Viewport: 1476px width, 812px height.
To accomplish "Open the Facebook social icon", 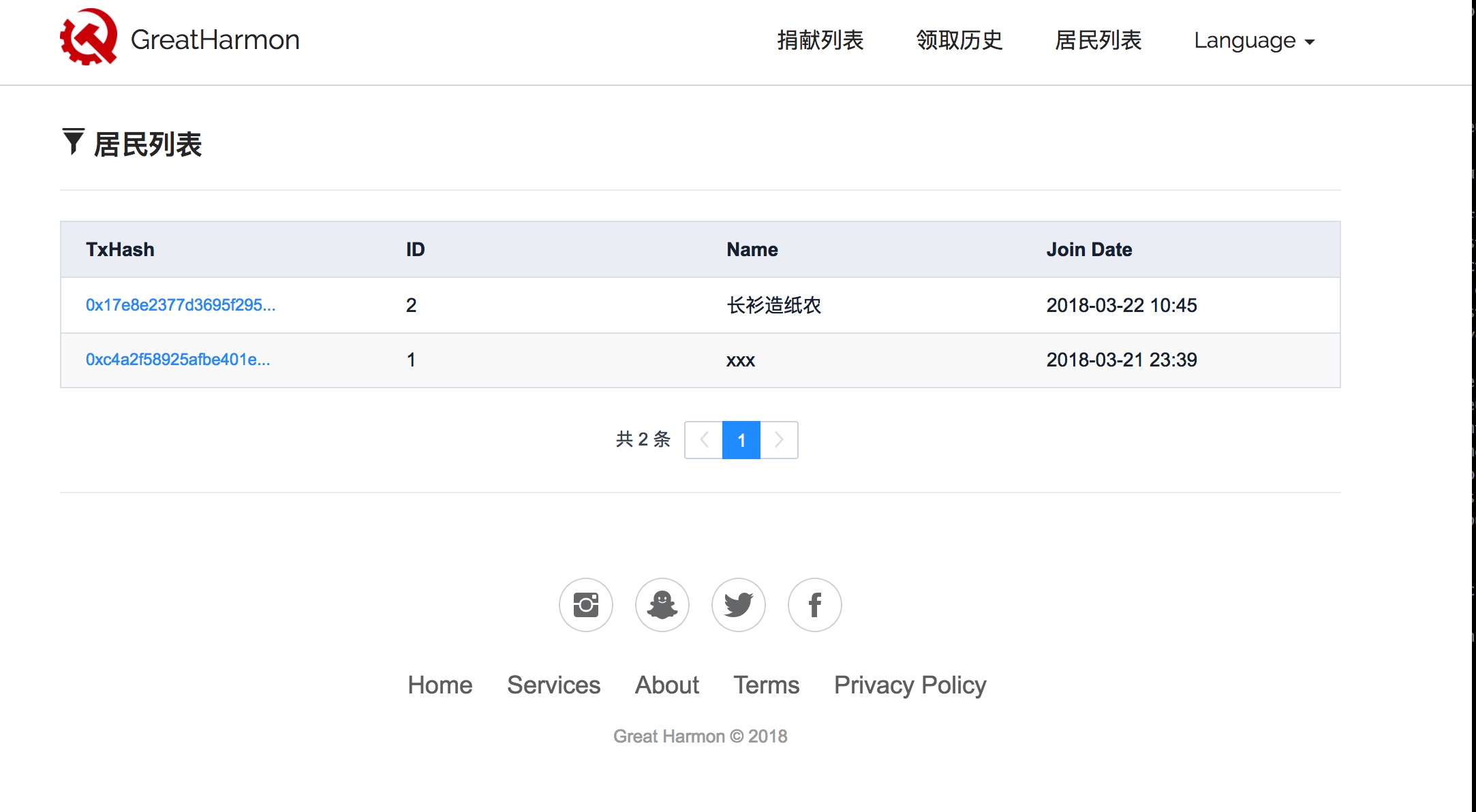I will pyautogui.click(x=814, y=605).
